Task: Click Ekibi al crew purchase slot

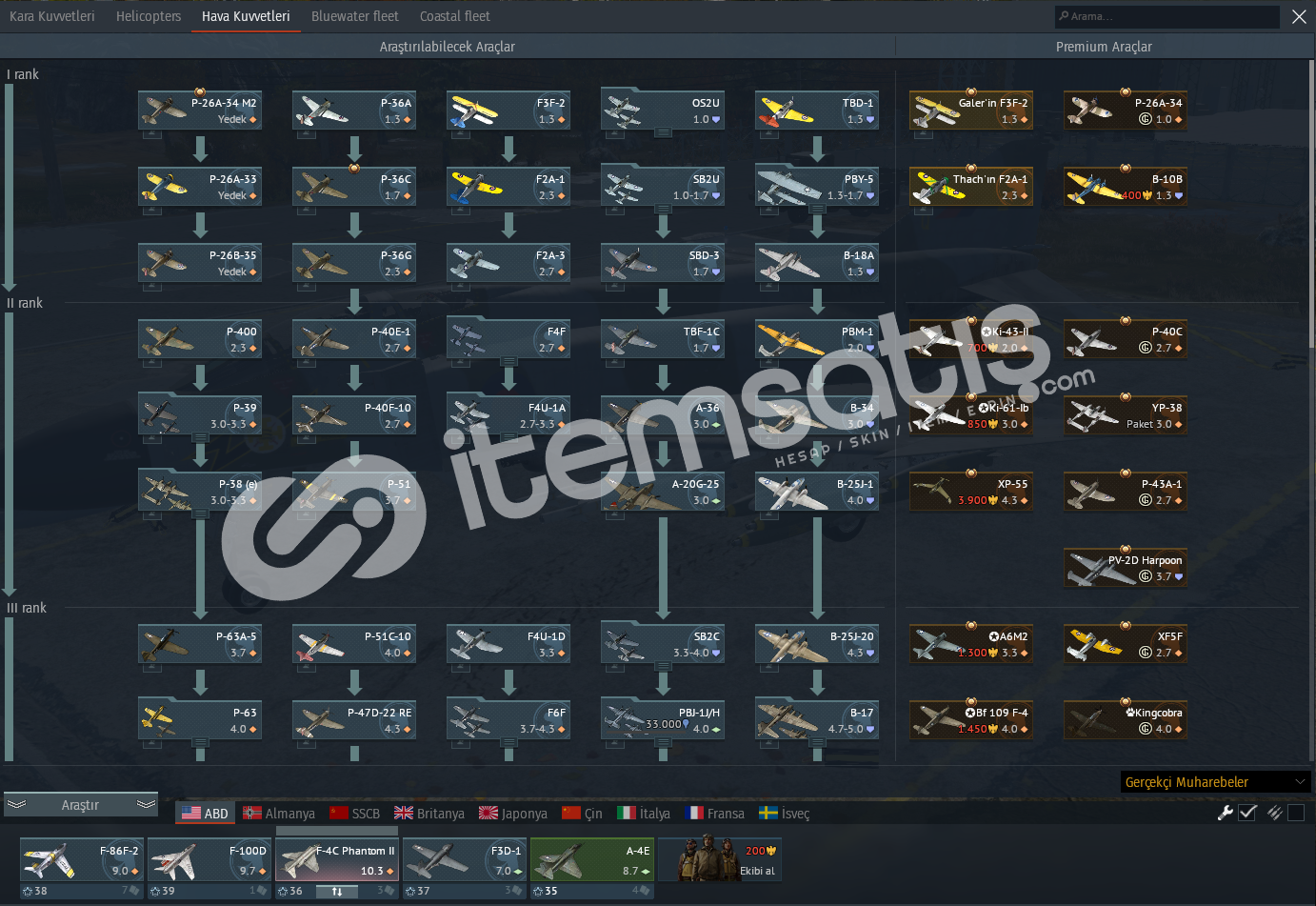Action: pos(721,859)
